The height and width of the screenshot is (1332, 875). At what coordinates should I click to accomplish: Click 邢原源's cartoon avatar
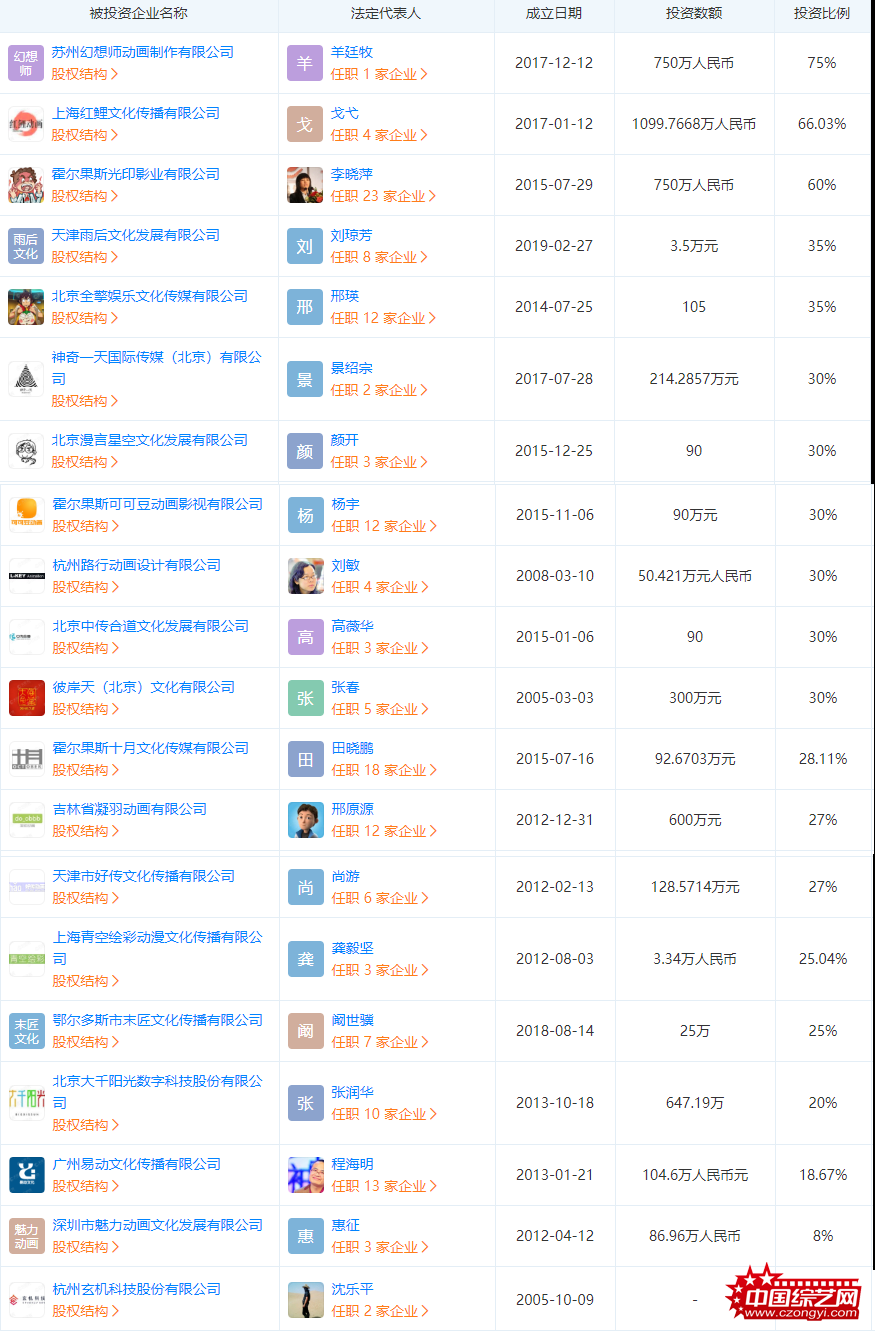(x=306, y=820)
